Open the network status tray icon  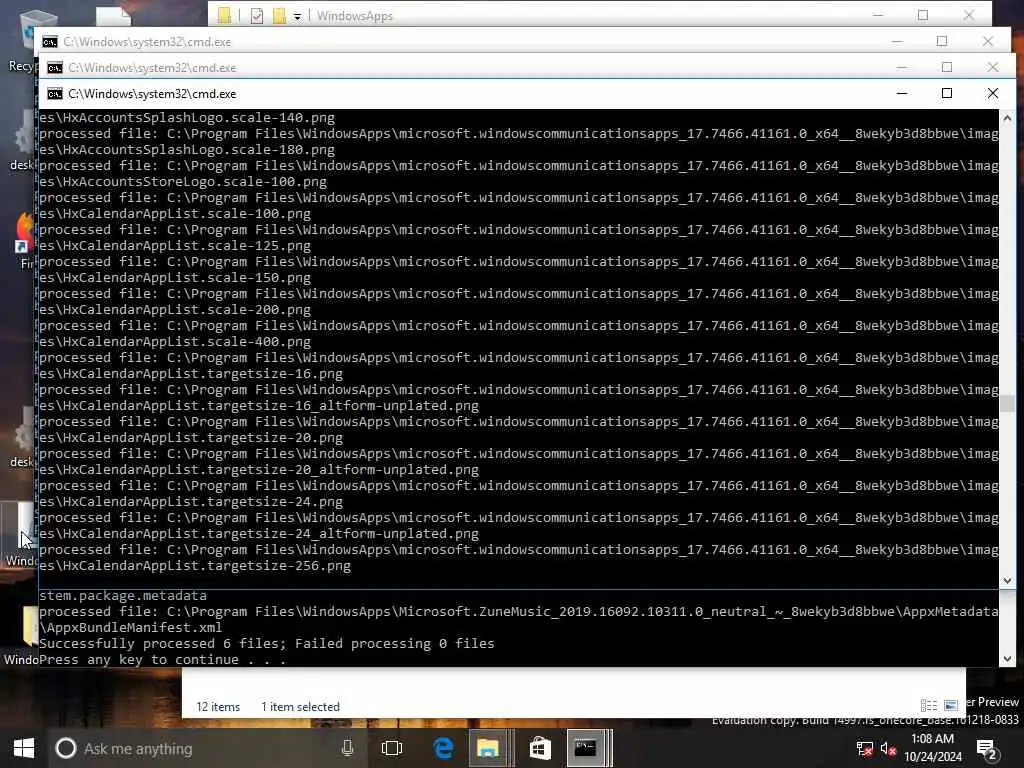[864, 748]
